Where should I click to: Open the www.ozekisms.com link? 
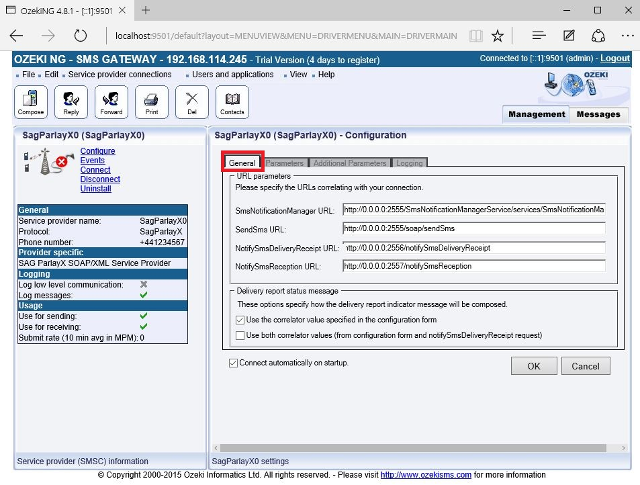tap(426, 475)
